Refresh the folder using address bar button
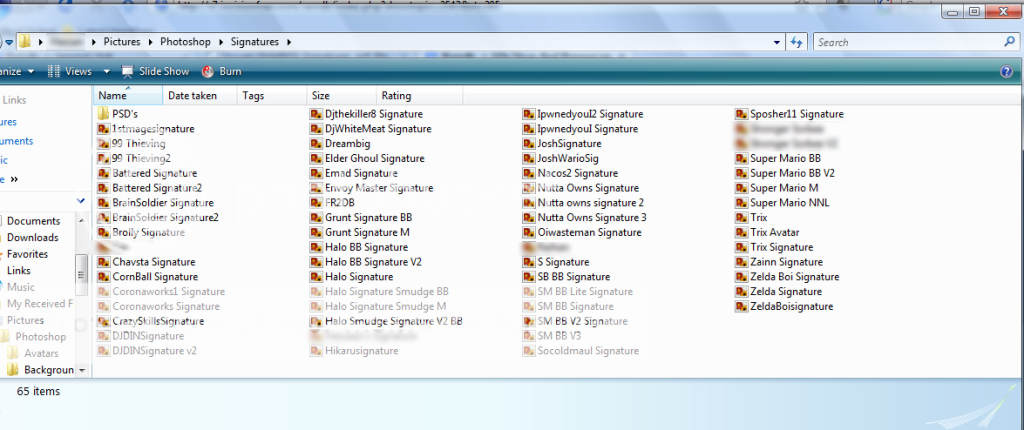 pyautogui.click(x=797, y=42)
